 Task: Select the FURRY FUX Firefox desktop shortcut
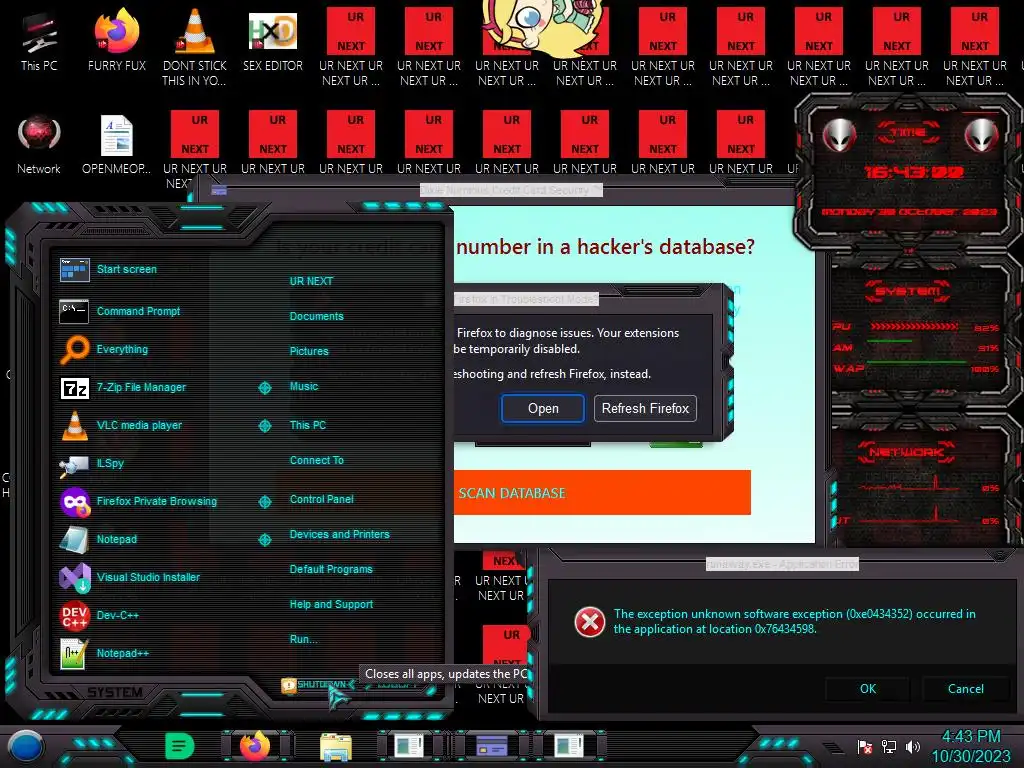point(117,40)
